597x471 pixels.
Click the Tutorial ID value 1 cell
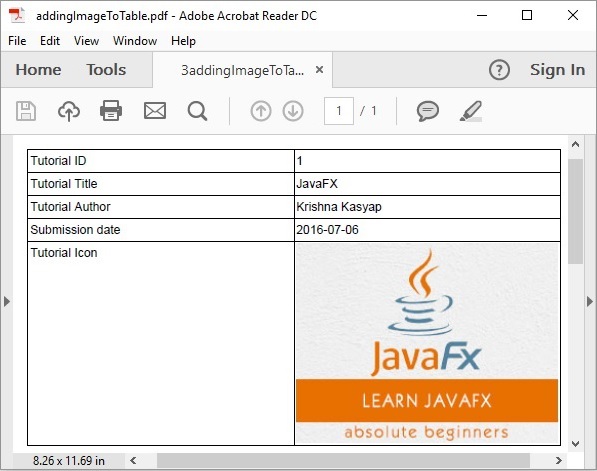pos(428,161)
